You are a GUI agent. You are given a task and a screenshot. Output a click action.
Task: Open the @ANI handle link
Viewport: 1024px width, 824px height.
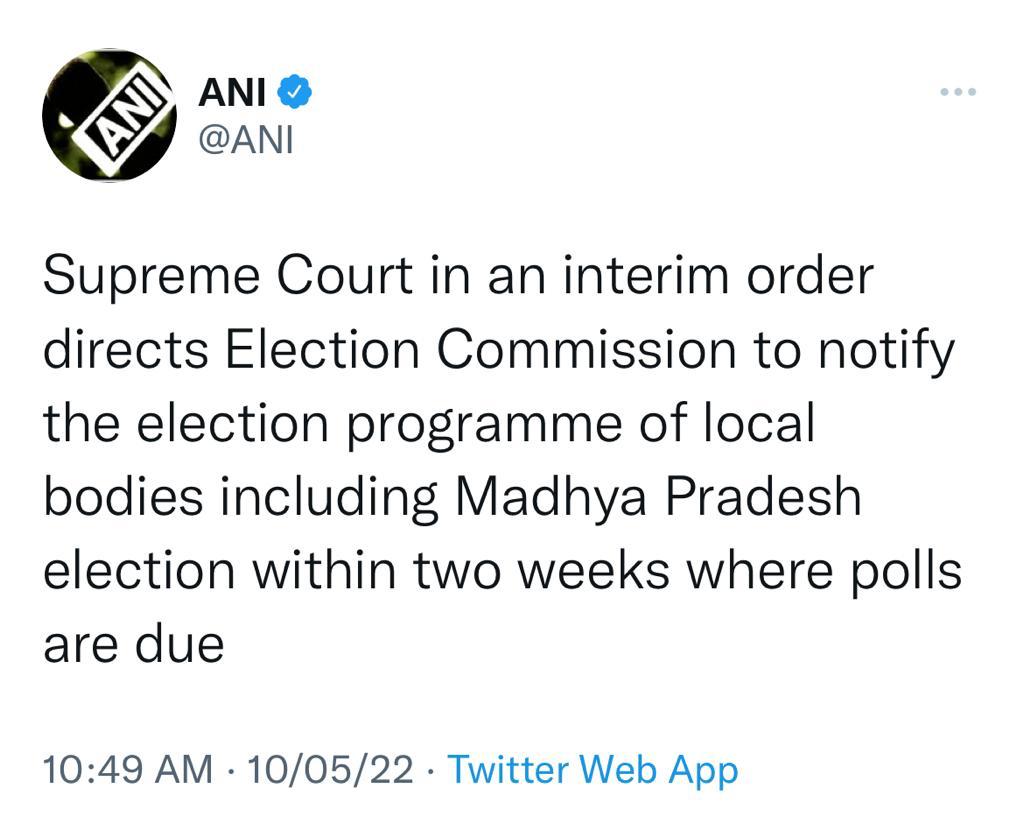[246, 140]
